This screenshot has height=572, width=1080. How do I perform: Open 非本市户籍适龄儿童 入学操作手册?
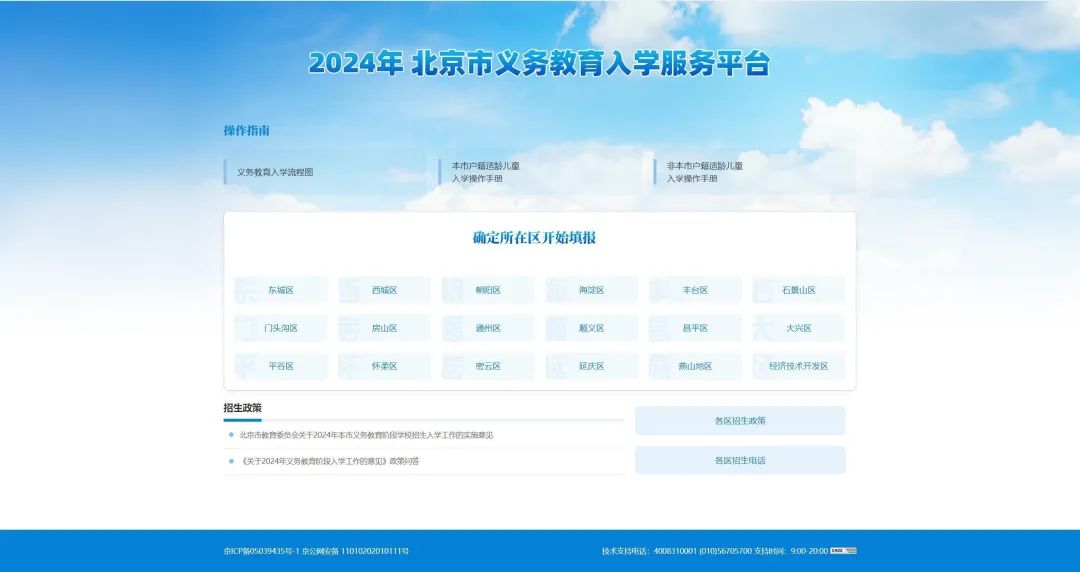click(704, 172)
